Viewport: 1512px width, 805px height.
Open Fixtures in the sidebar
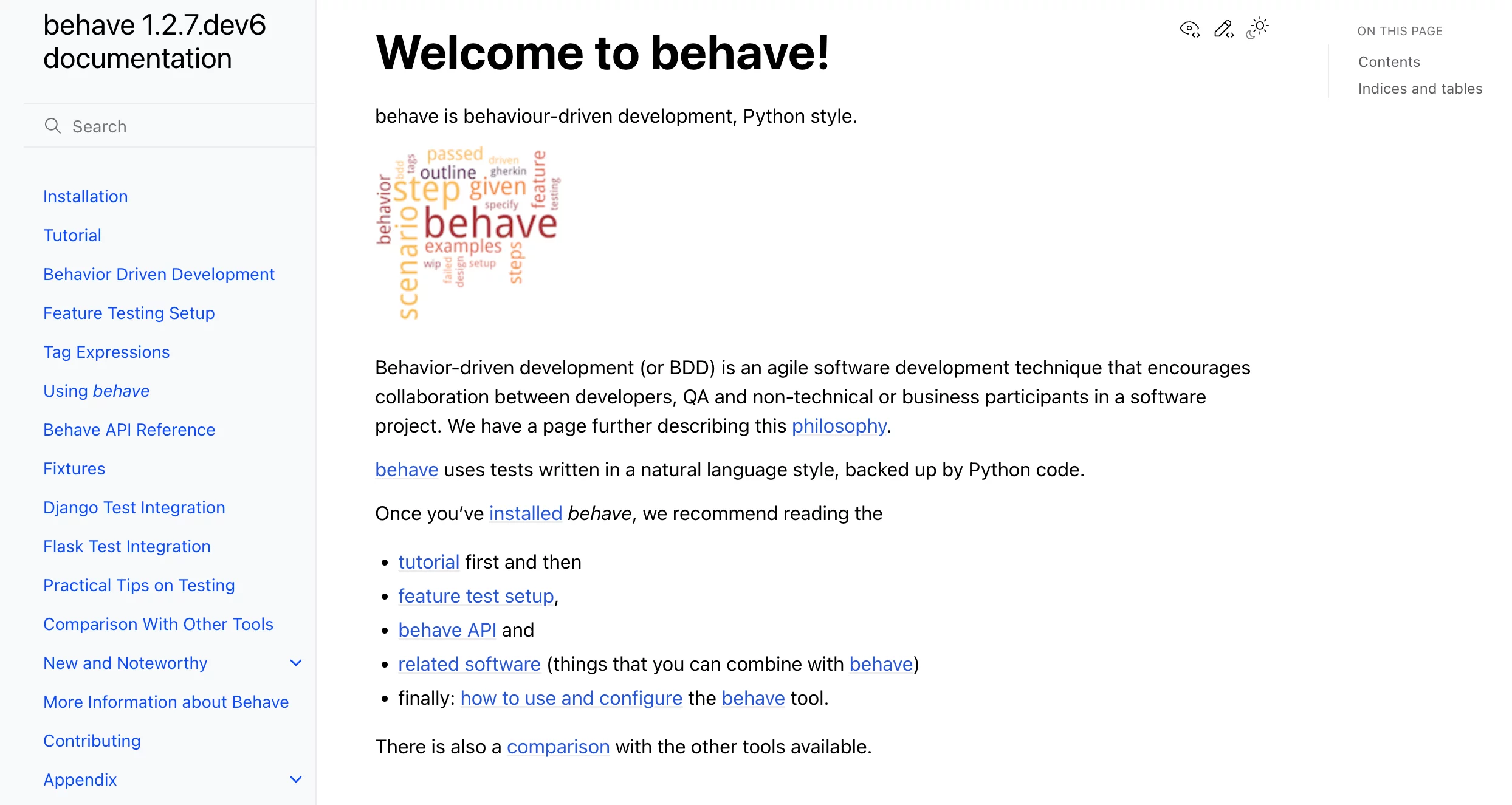point(74,468)
